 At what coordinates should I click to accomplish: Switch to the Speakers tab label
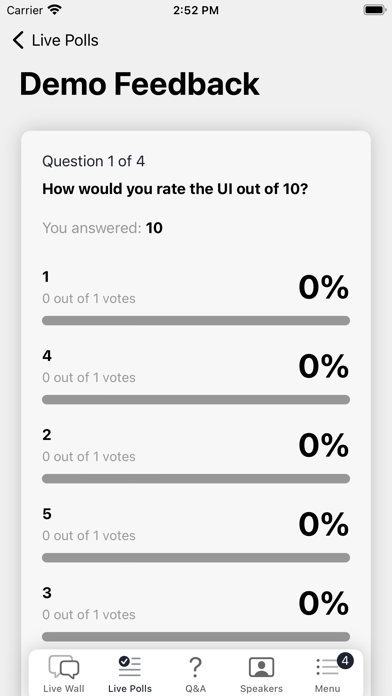(x=261, y=688)
